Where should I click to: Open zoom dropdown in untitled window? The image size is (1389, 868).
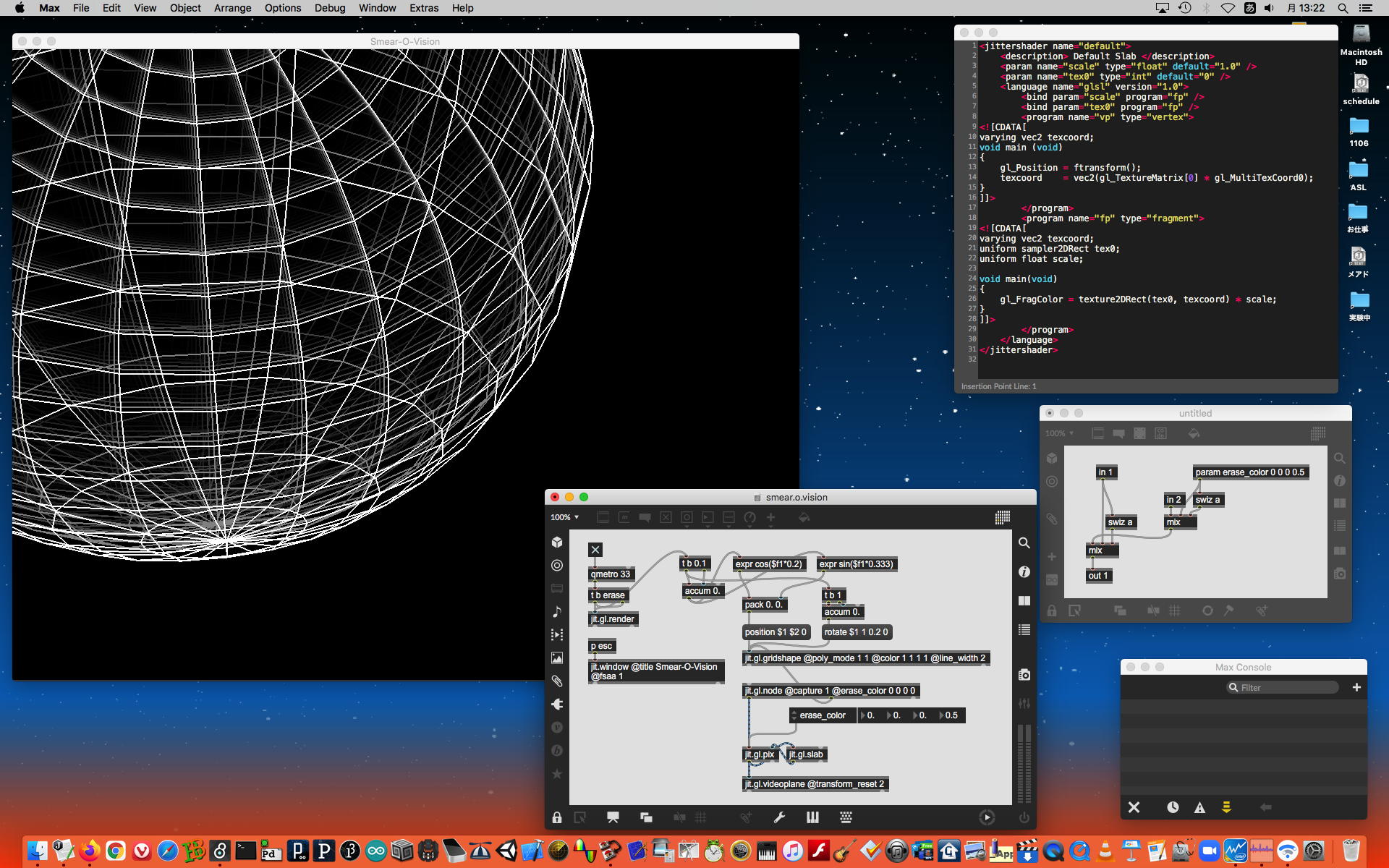coord(1059,433)
